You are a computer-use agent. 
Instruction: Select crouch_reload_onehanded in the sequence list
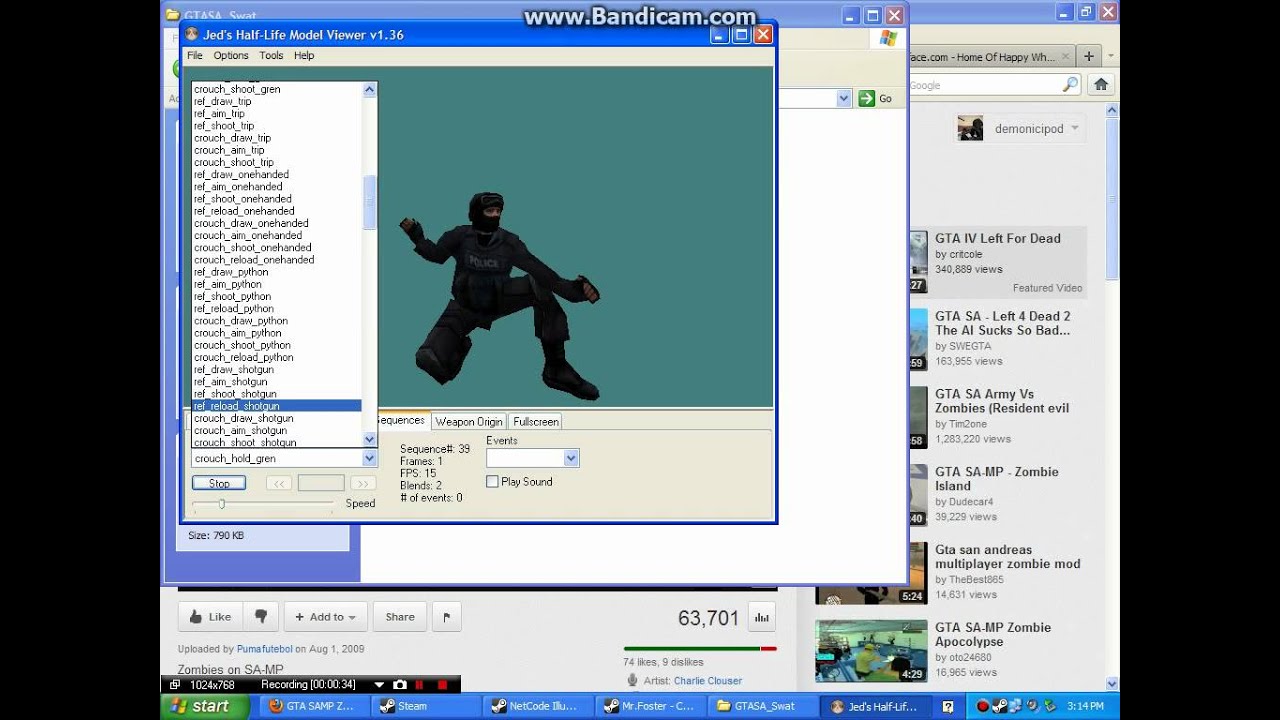click(276, 260)
